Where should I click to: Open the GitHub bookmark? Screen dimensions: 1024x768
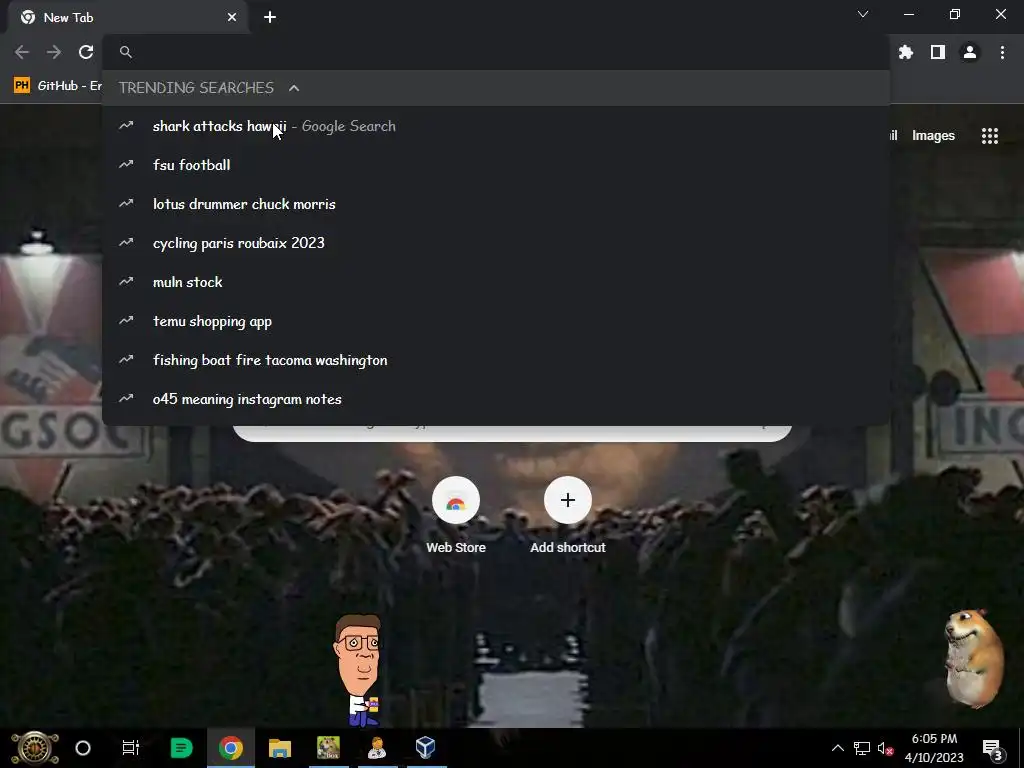(57, 86)
